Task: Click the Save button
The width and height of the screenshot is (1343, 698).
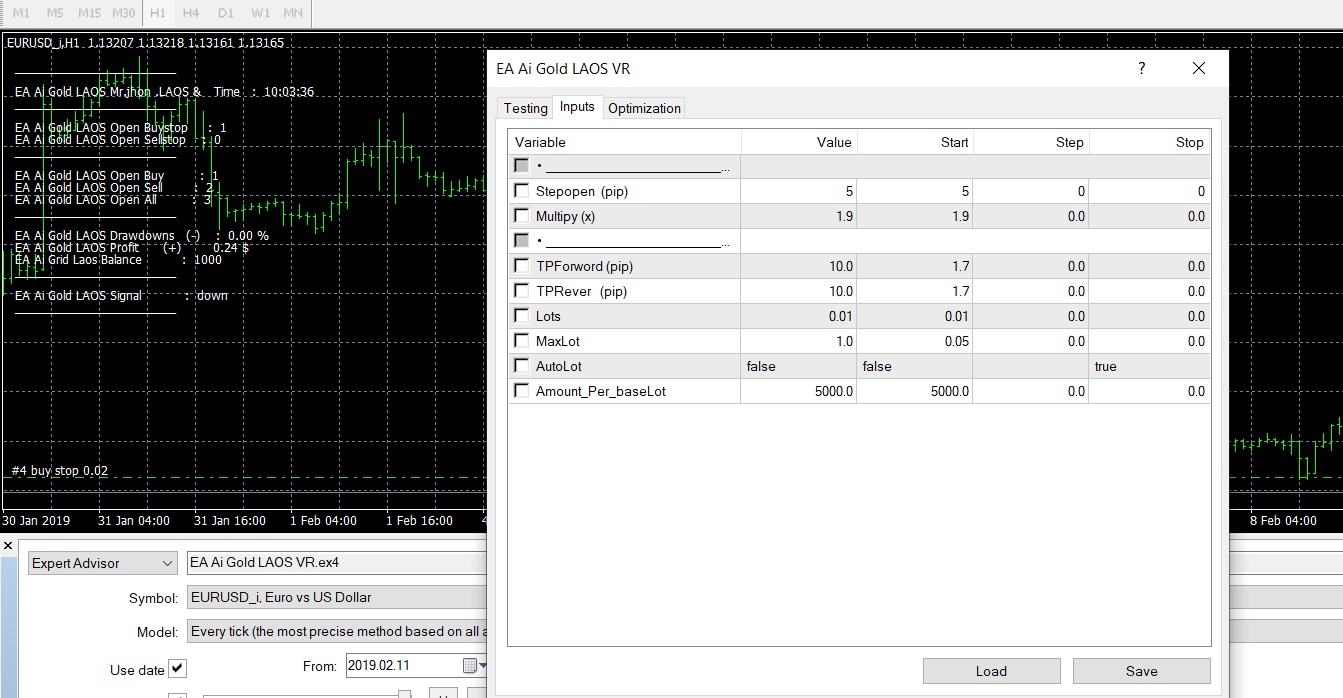Action: (x=1141, y=671)
